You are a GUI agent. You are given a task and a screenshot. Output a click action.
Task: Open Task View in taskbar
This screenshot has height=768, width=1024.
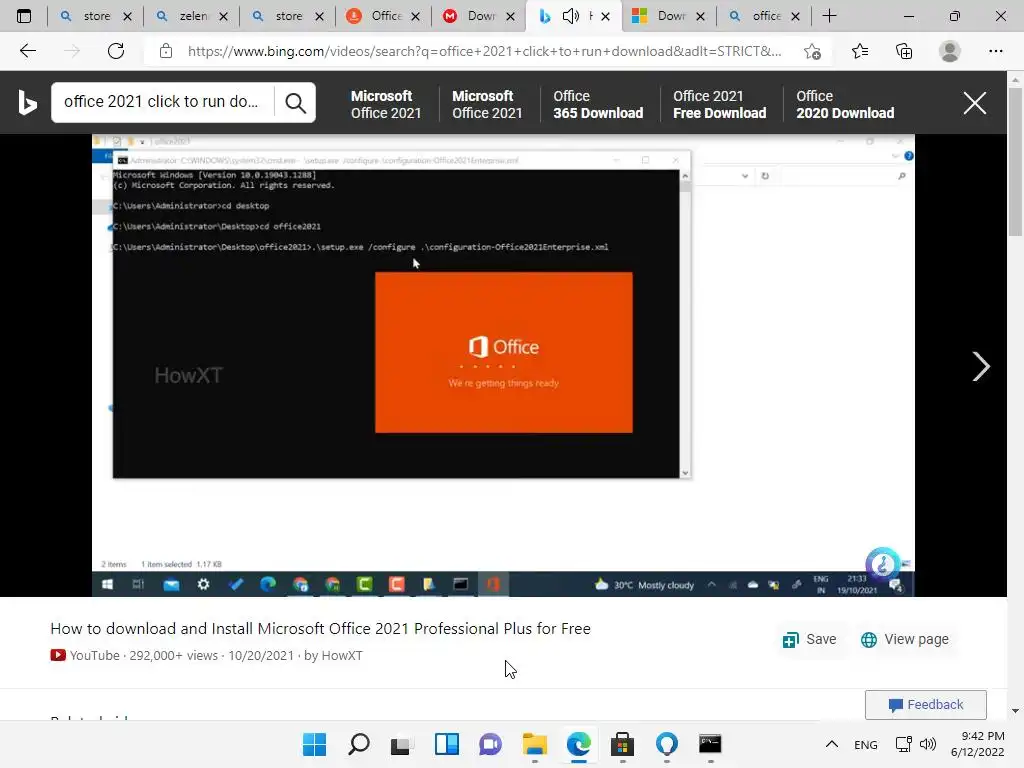[x=402, y=744]
